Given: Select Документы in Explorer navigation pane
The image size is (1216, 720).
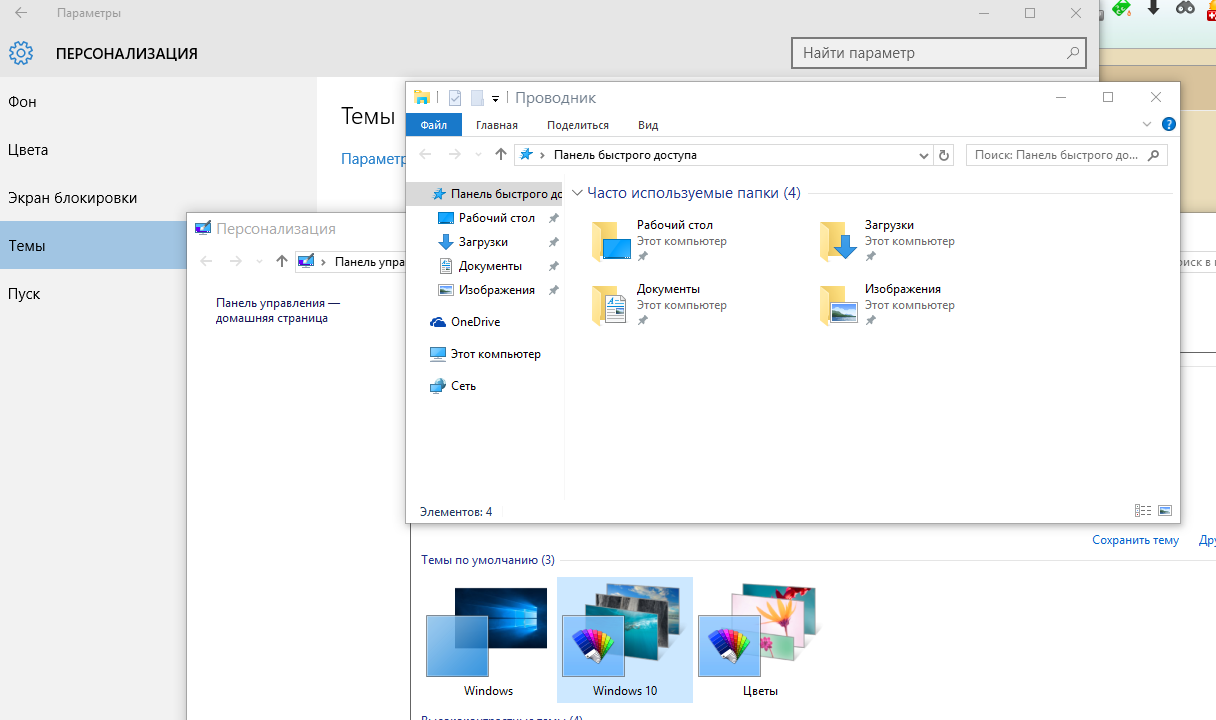Looking at the screenshot, I should tap(480, 266).
